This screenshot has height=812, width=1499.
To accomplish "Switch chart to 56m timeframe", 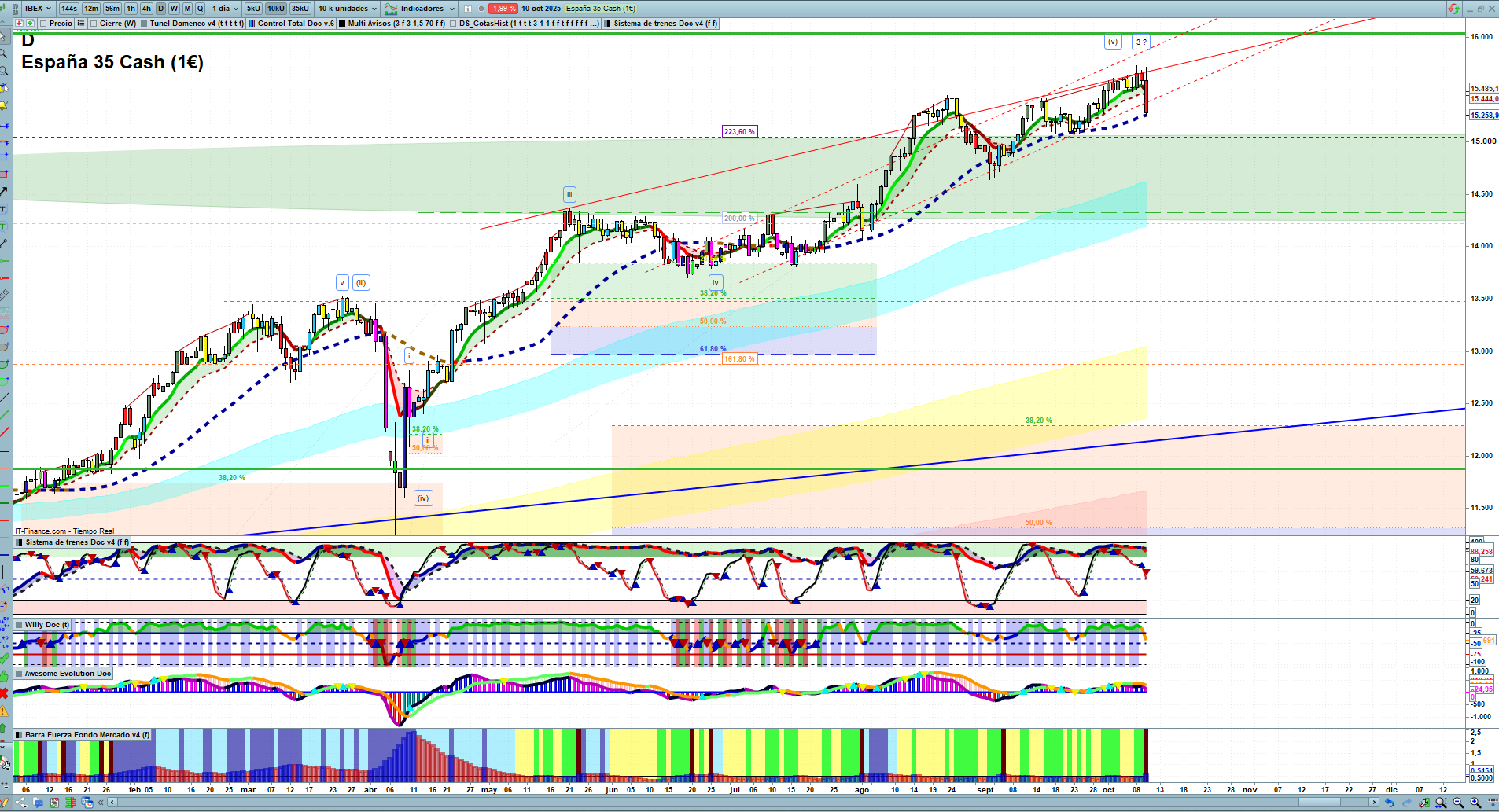I will coord(112,9).
